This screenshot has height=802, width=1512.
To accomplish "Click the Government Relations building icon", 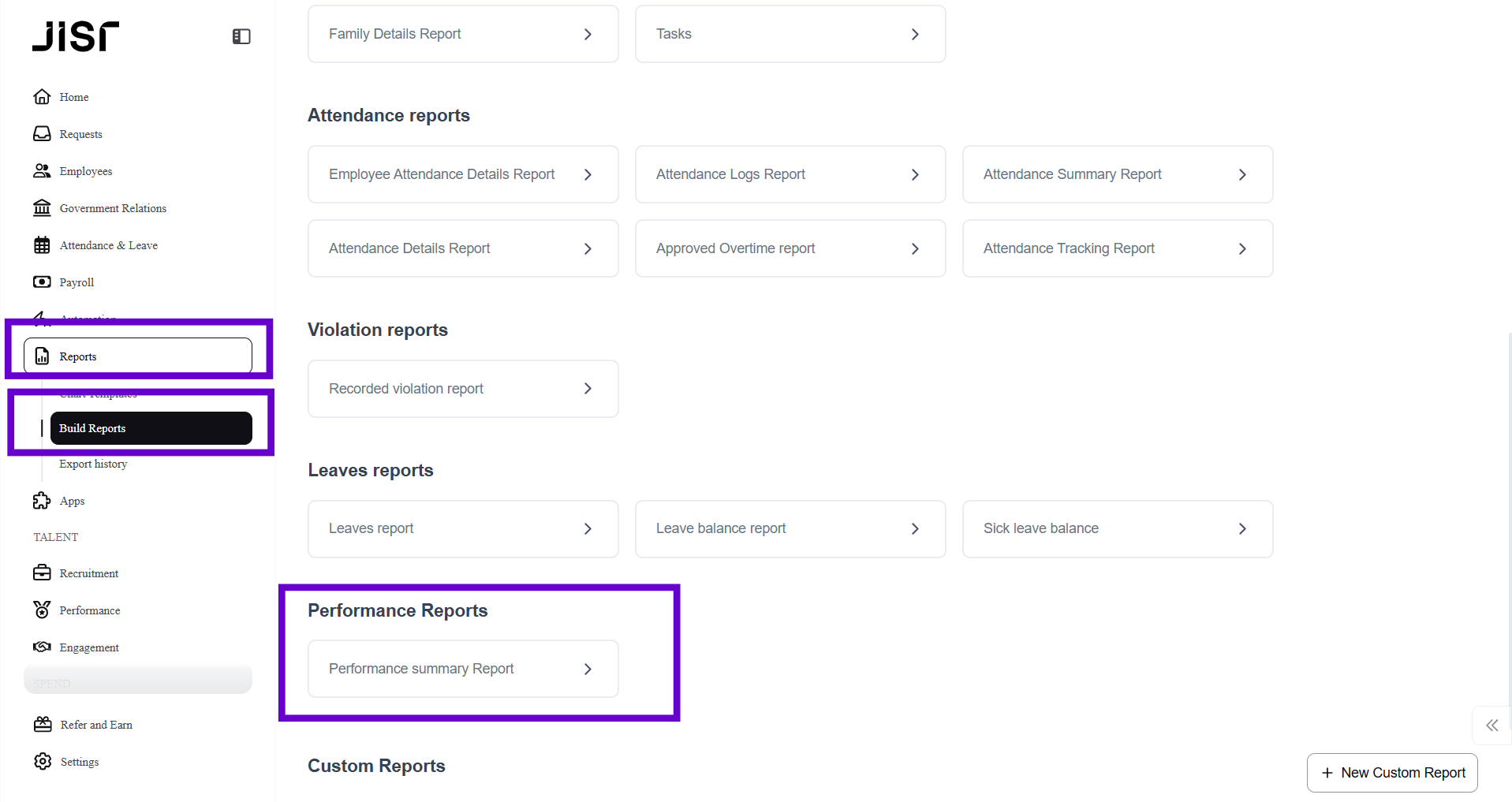I will tap(42, 208).
